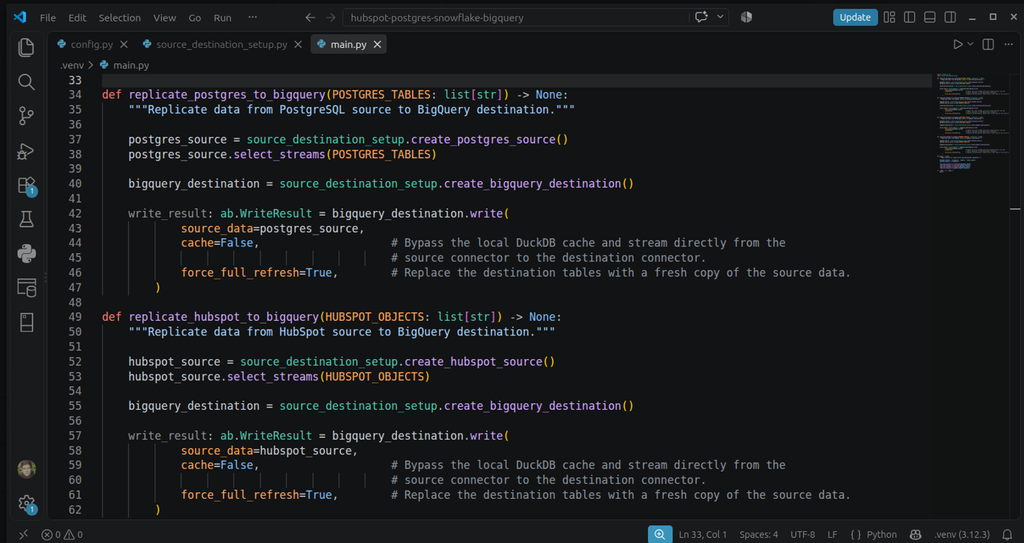Go forward with the right arrow

point(330,18)
